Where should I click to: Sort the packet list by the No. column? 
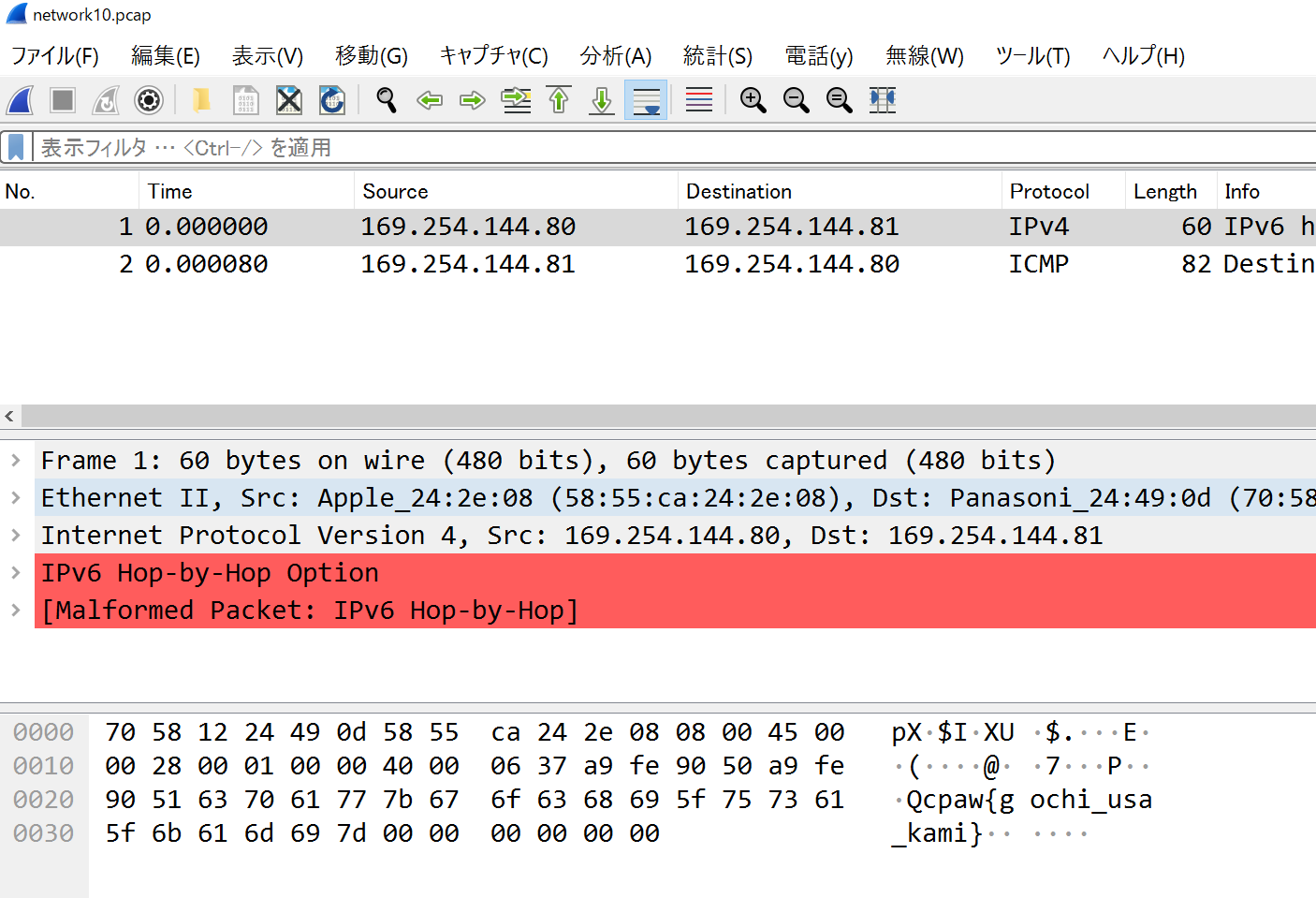coord(70,191)
